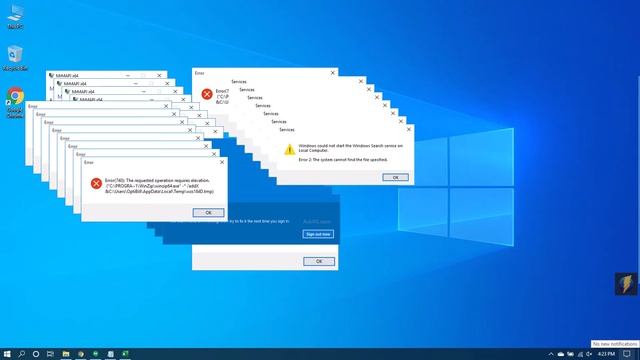Viewport: 640px width, 360px height.
Task: Open the This PC desktop icon
Action: 15,16
